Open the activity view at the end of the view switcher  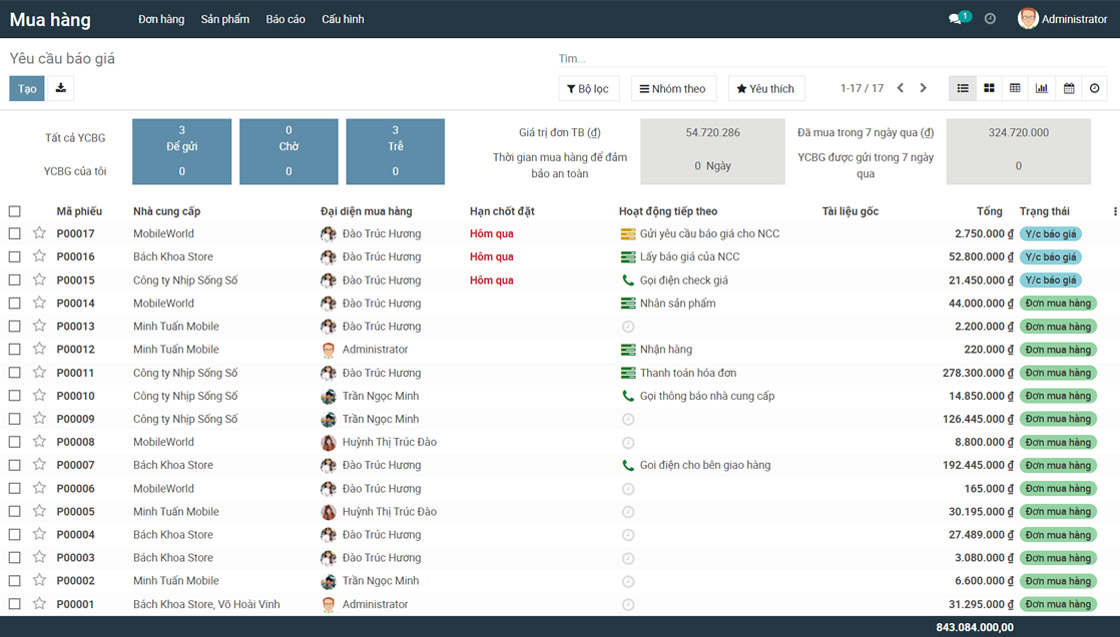[x=1095, y=88]
